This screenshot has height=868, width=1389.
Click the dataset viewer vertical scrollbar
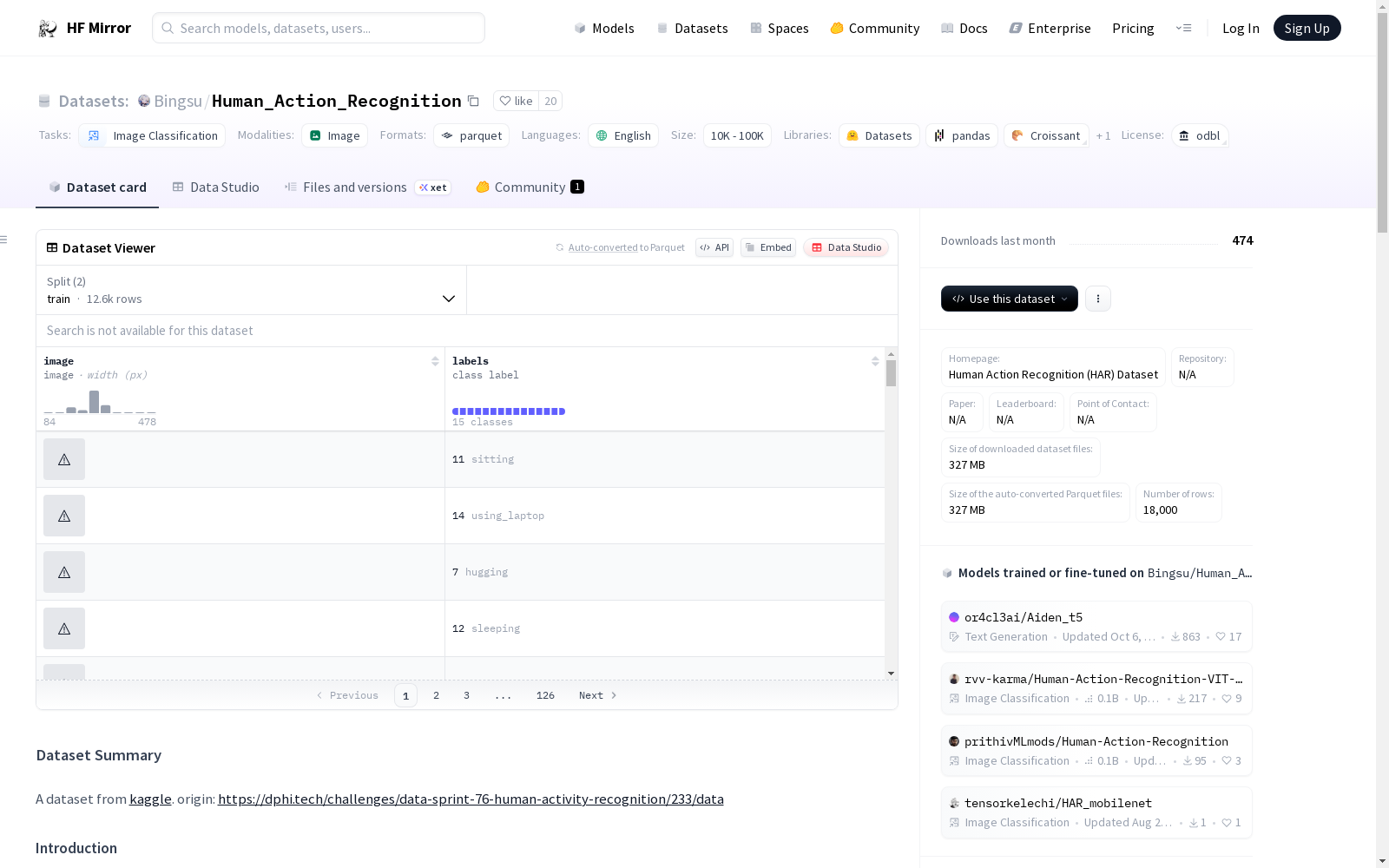click(x=891, y=373)
